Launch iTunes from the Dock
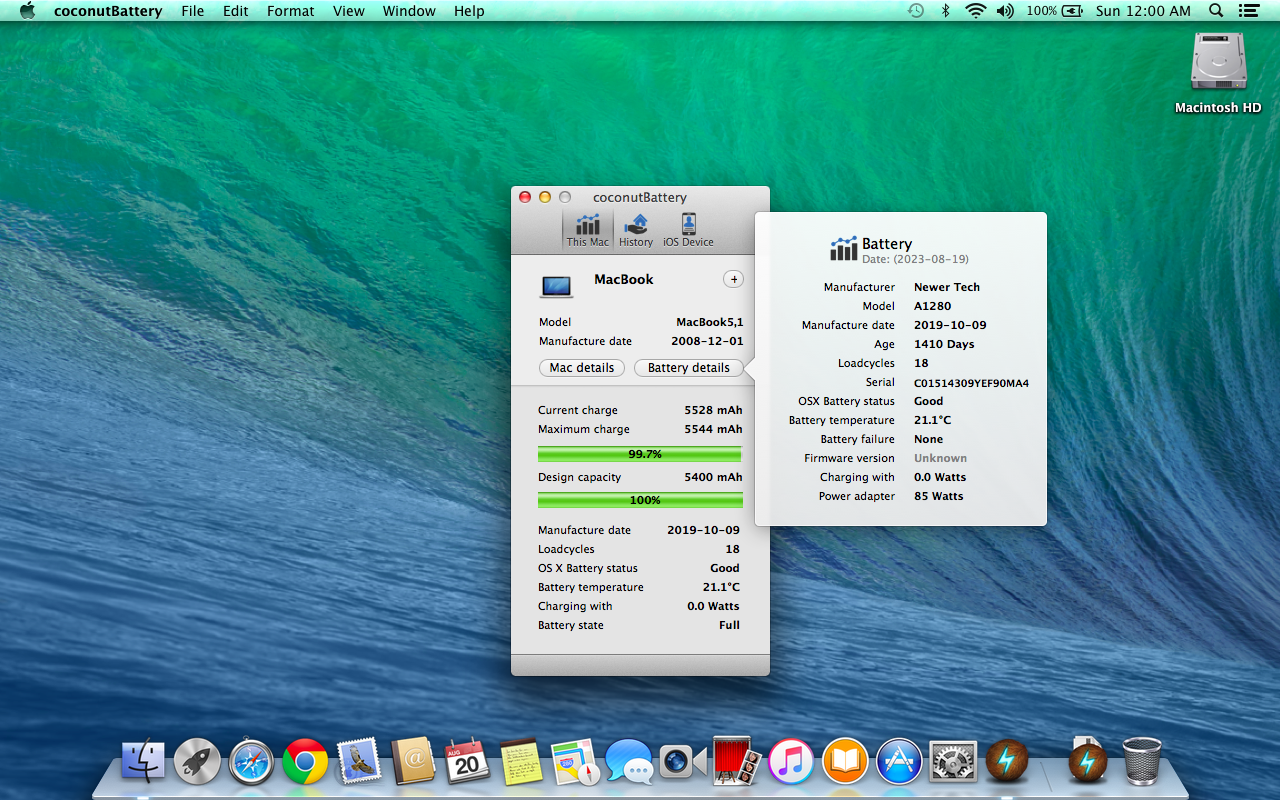 point(791,763)
